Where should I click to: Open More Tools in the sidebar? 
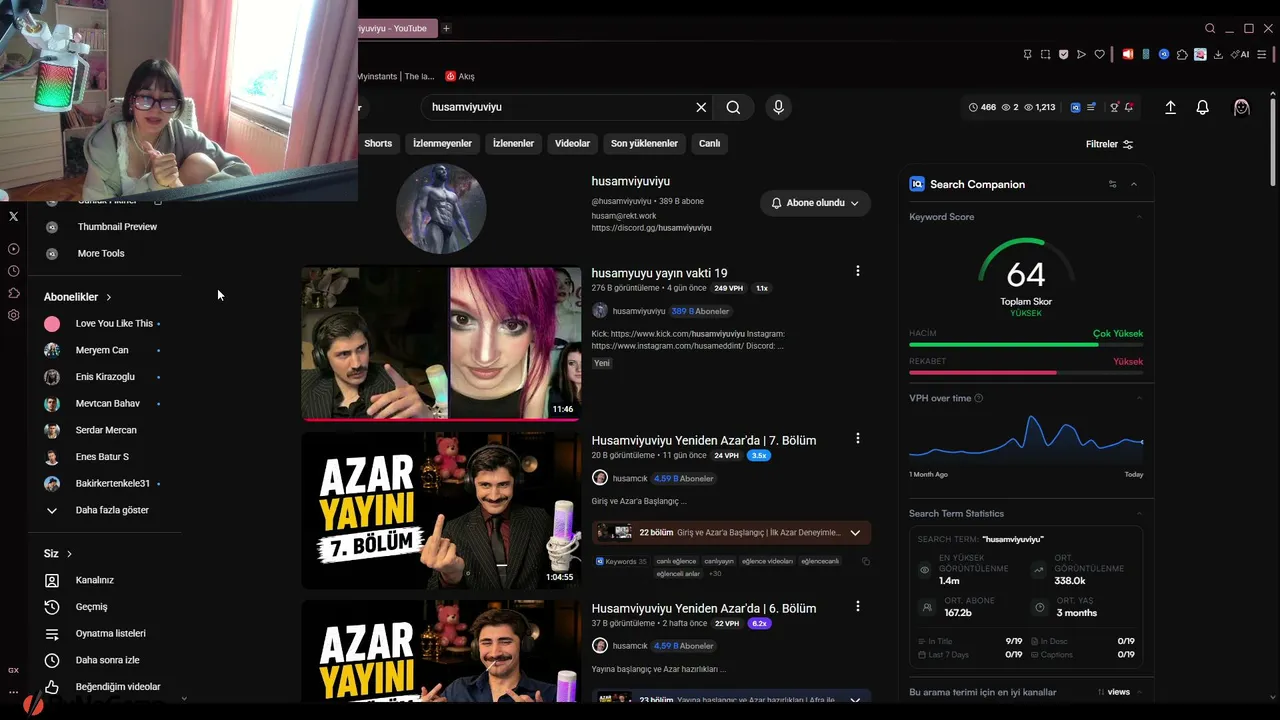(102, 254)
